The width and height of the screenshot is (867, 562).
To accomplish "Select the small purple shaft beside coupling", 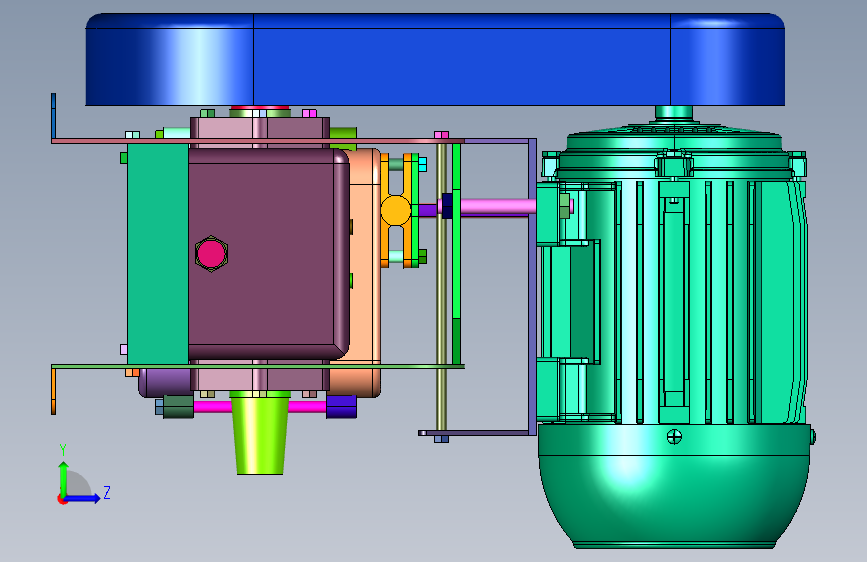I will pyautogui.click(x=427, y=210).
